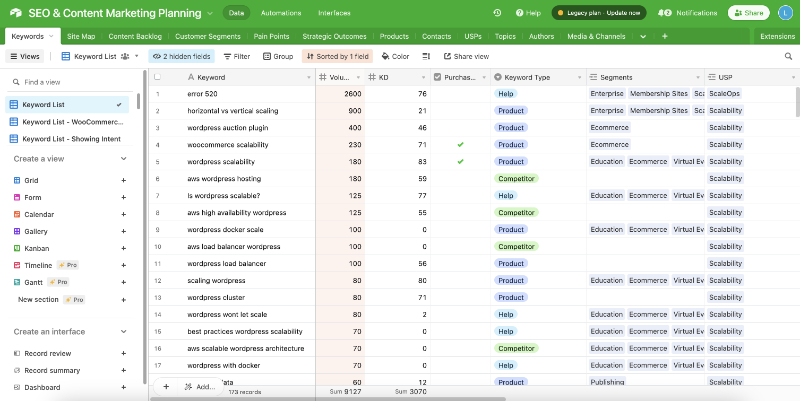Check Purchase for aws wordpress hosting
Screen dimensions: 800x401
[x=460, y=179]
